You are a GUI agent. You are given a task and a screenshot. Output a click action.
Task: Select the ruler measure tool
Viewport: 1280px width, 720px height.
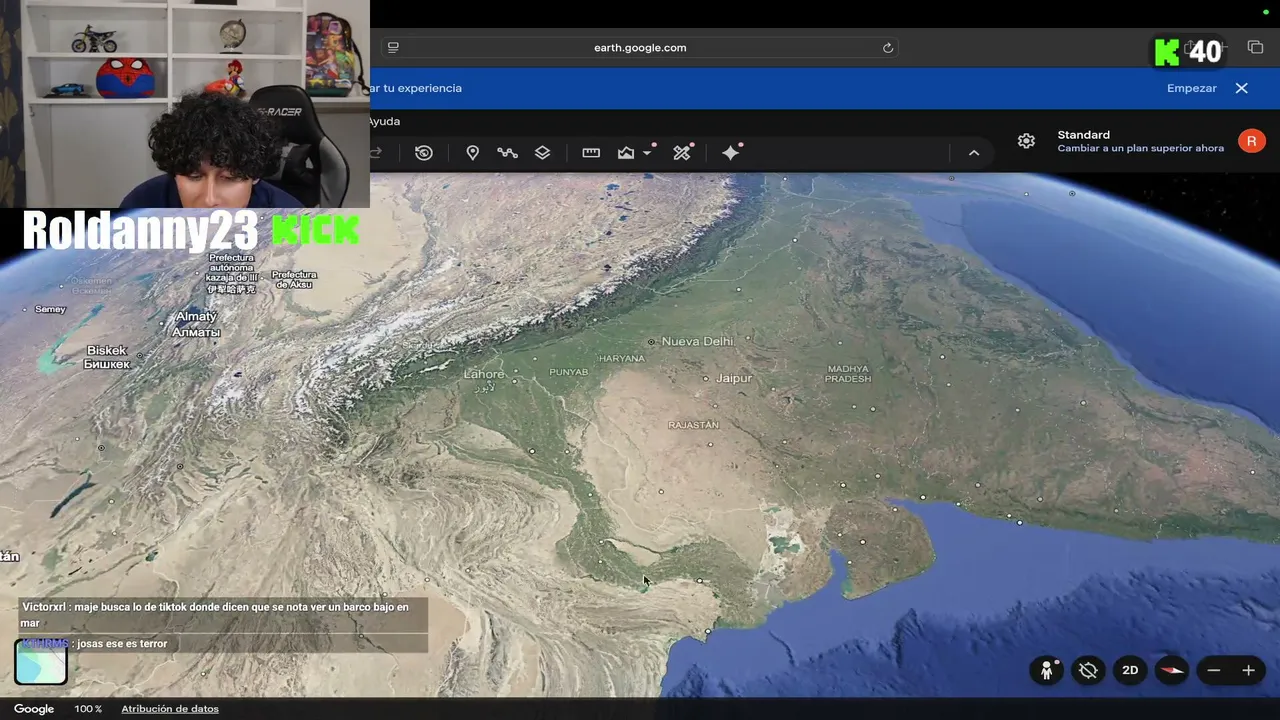coord(591,153)
